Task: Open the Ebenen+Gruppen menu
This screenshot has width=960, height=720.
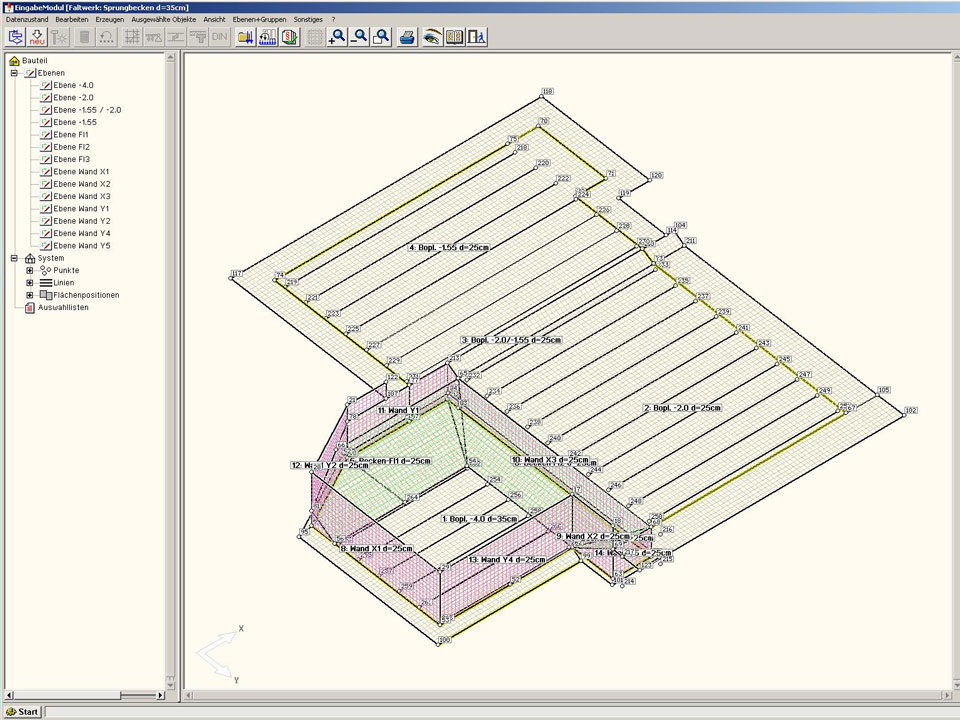Action: point(258,19)
